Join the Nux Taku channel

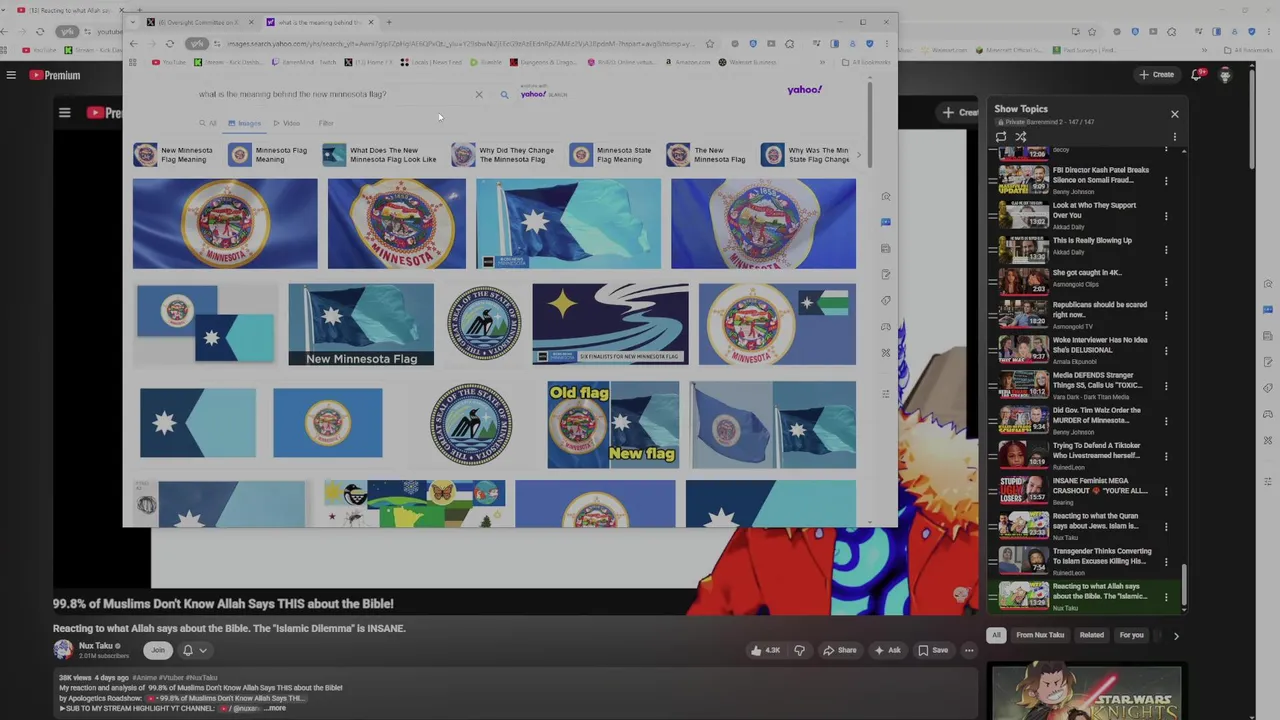point(157,650)
